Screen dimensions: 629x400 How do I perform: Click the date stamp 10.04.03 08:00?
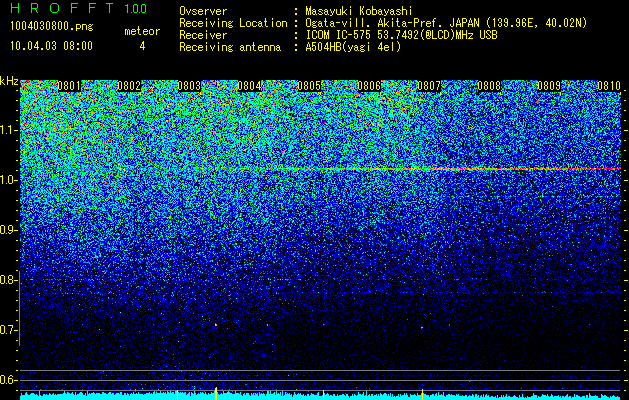[x=51, y=46]
